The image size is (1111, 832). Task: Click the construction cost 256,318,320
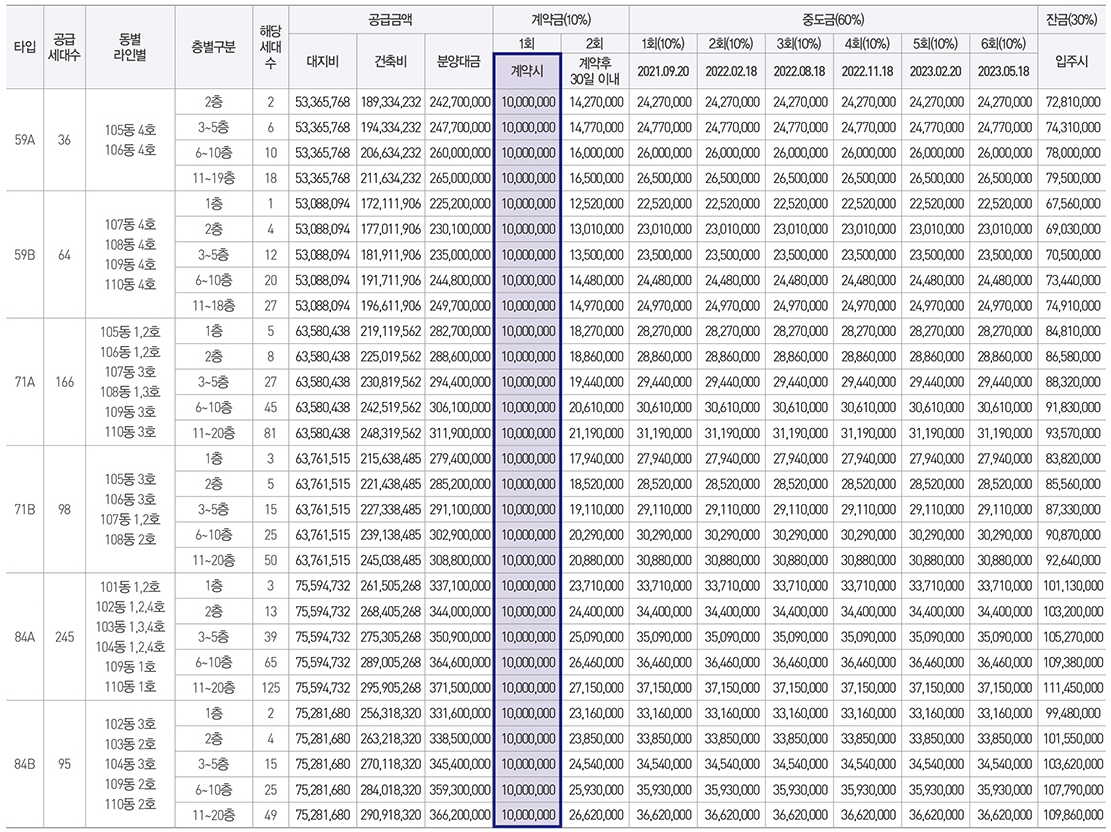click(391, 713)
